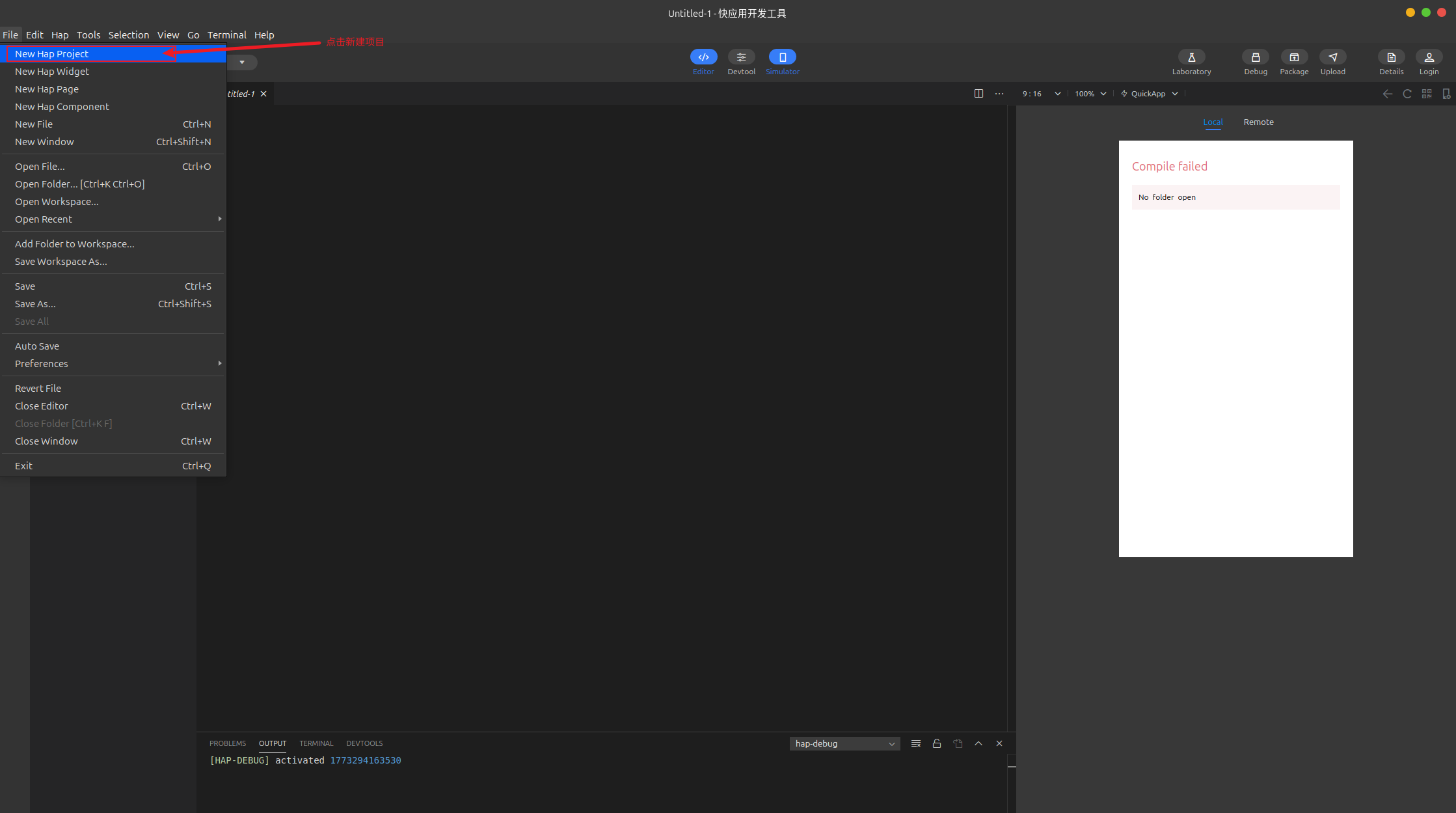
Task: Click Open Folder... menu entry
Action: [x=79, y=184]
